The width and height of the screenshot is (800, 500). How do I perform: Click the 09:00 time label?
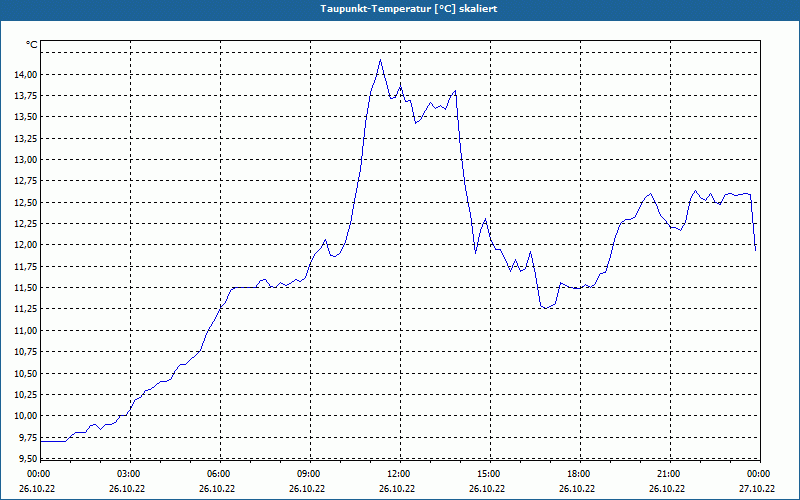coord(310,474)
